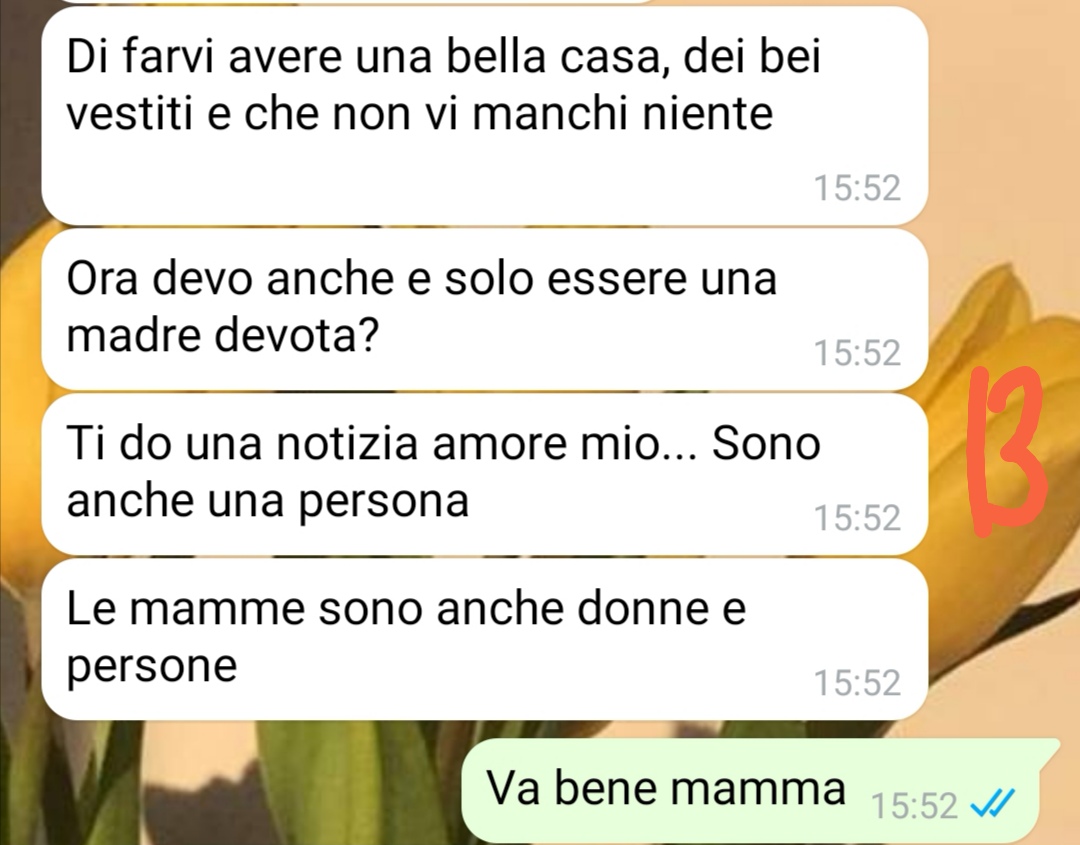Viewport: 1080px width, 845px height.
Task: Tap the 'Le mamme sono anche donne' message
Action: (x=484, y=639)
